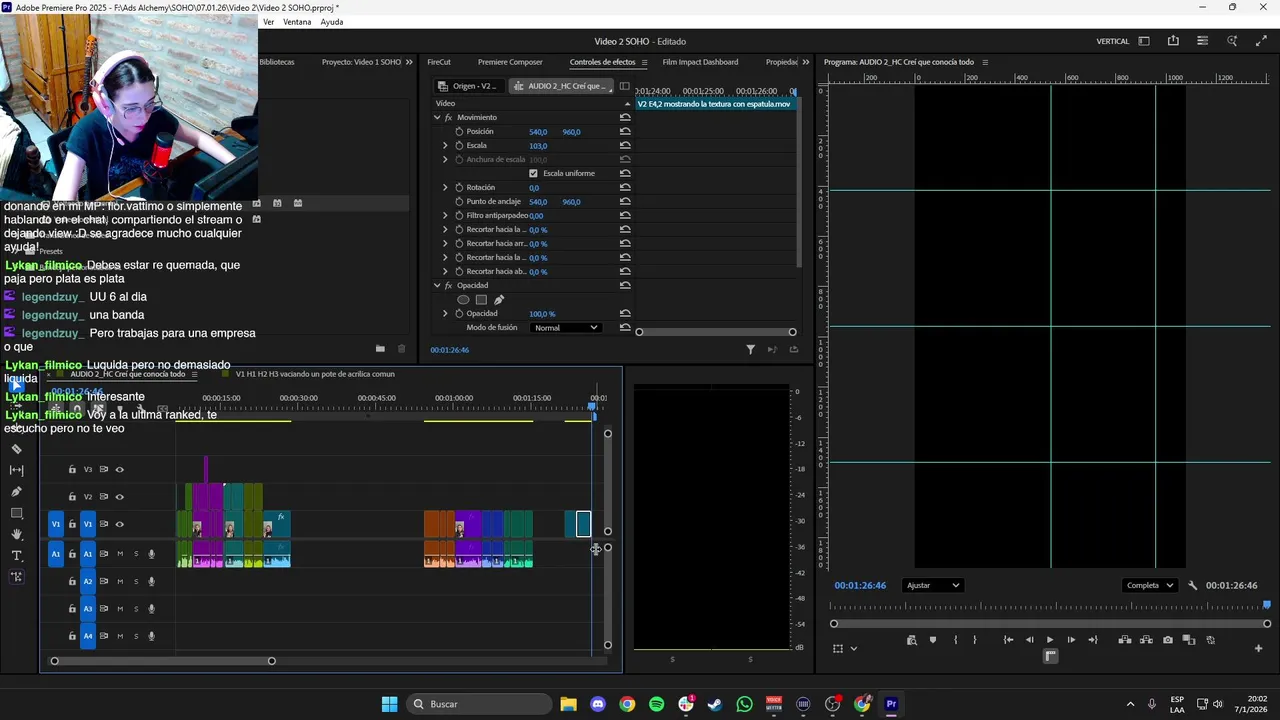The height and width of the screenshot is (720, 1280).
Task: Add a marker in the Program monitor
Action: click(x=933, y=640)
